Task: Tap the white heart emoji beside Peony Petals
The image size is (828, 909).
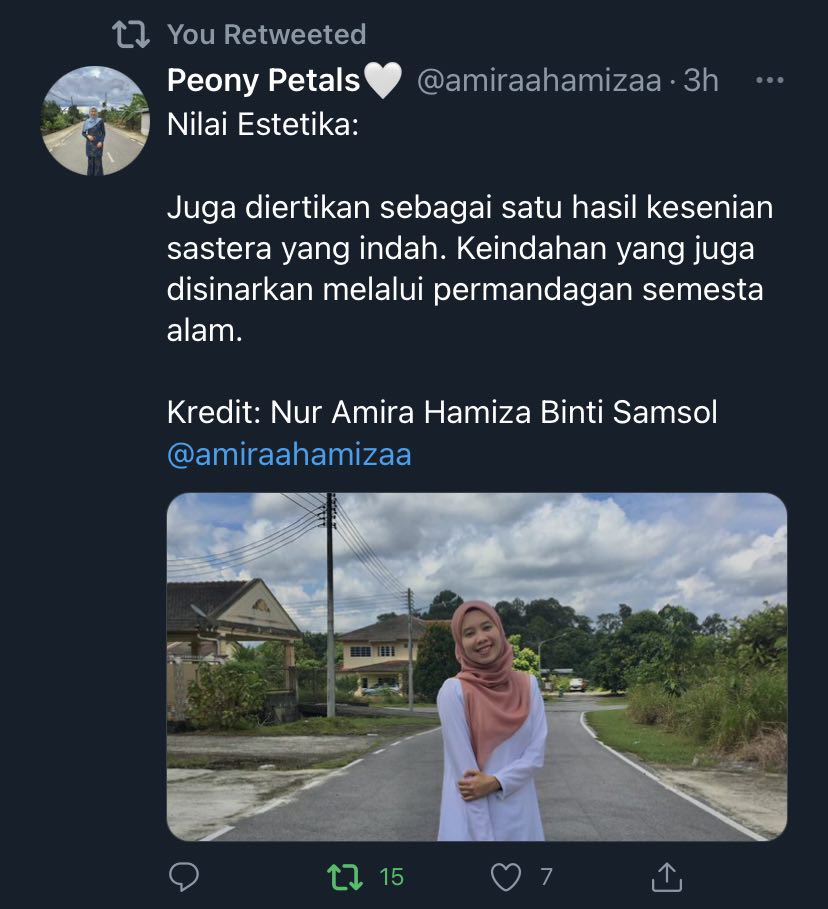Action: pos(382,80)
